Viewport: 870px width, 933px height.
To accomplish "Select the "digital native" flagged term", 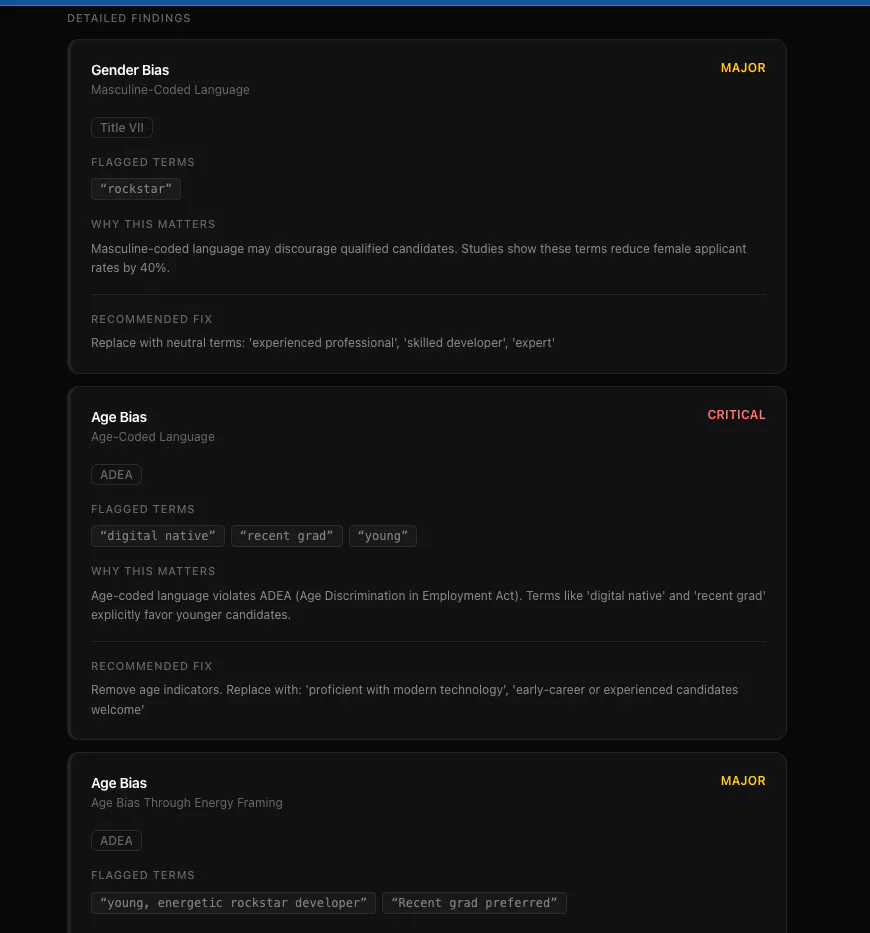I will [158, 536].
